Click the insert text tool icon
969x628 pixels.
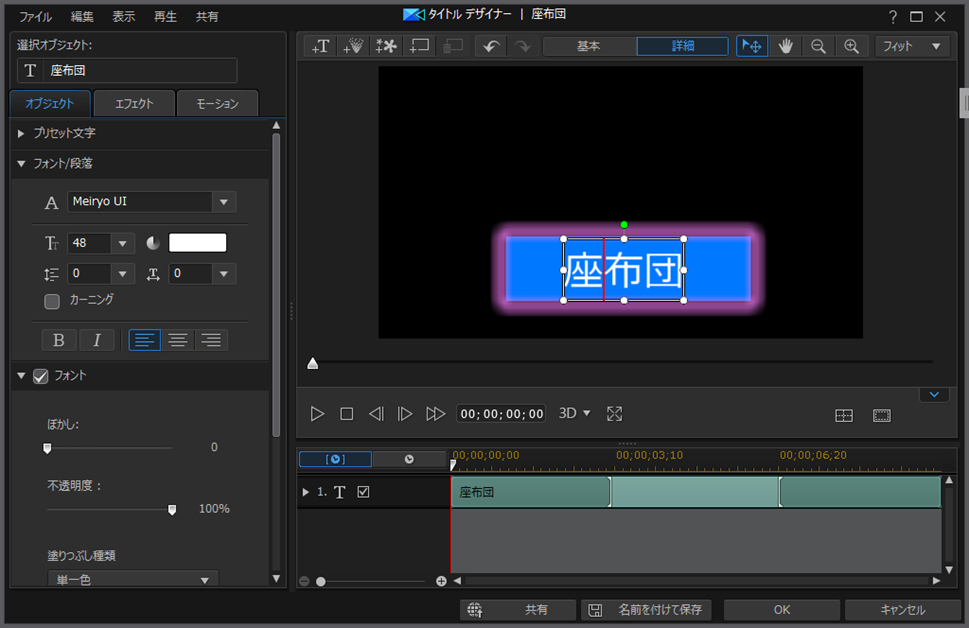321,46
